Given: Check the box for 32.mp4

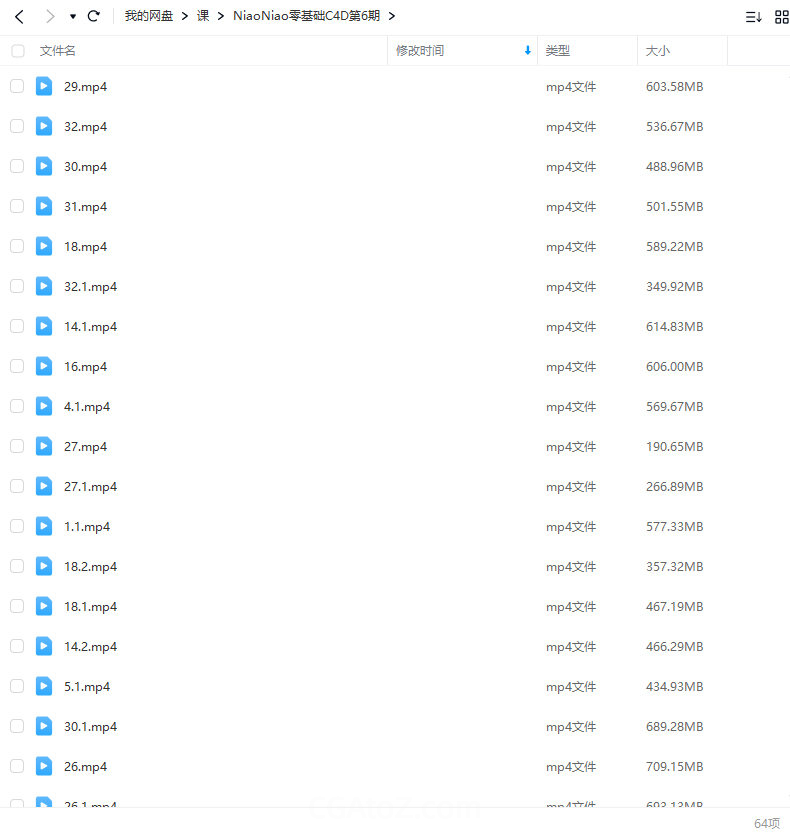Looking at the screenshot, I should 17,126.
